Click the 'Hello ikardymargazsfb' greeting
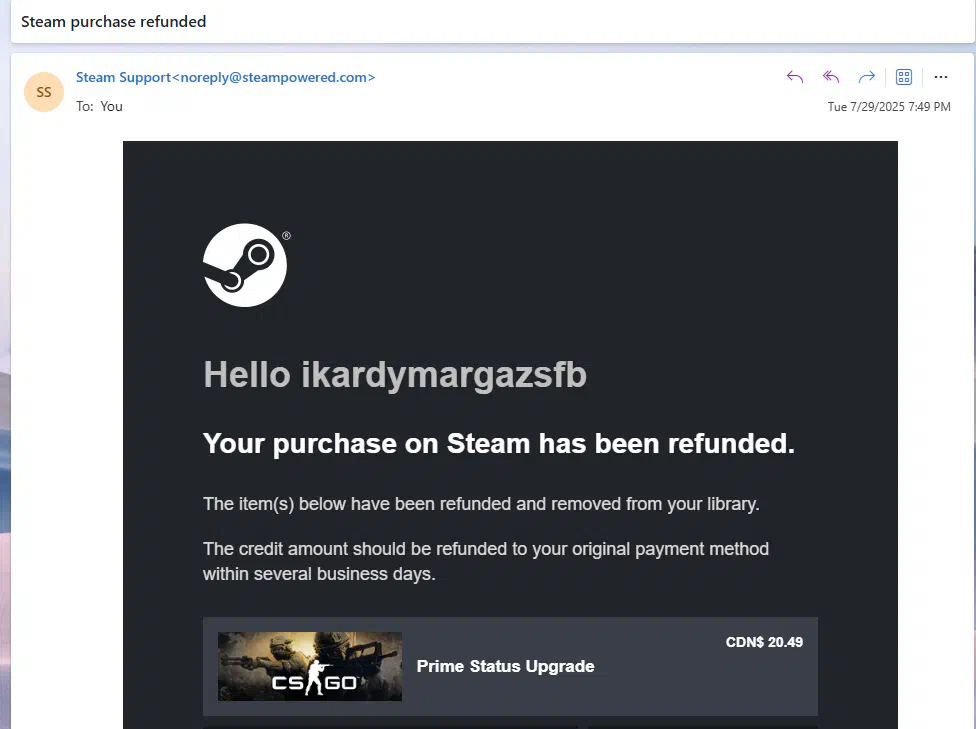Screen dimensions: 976x729 pos(395,375)
